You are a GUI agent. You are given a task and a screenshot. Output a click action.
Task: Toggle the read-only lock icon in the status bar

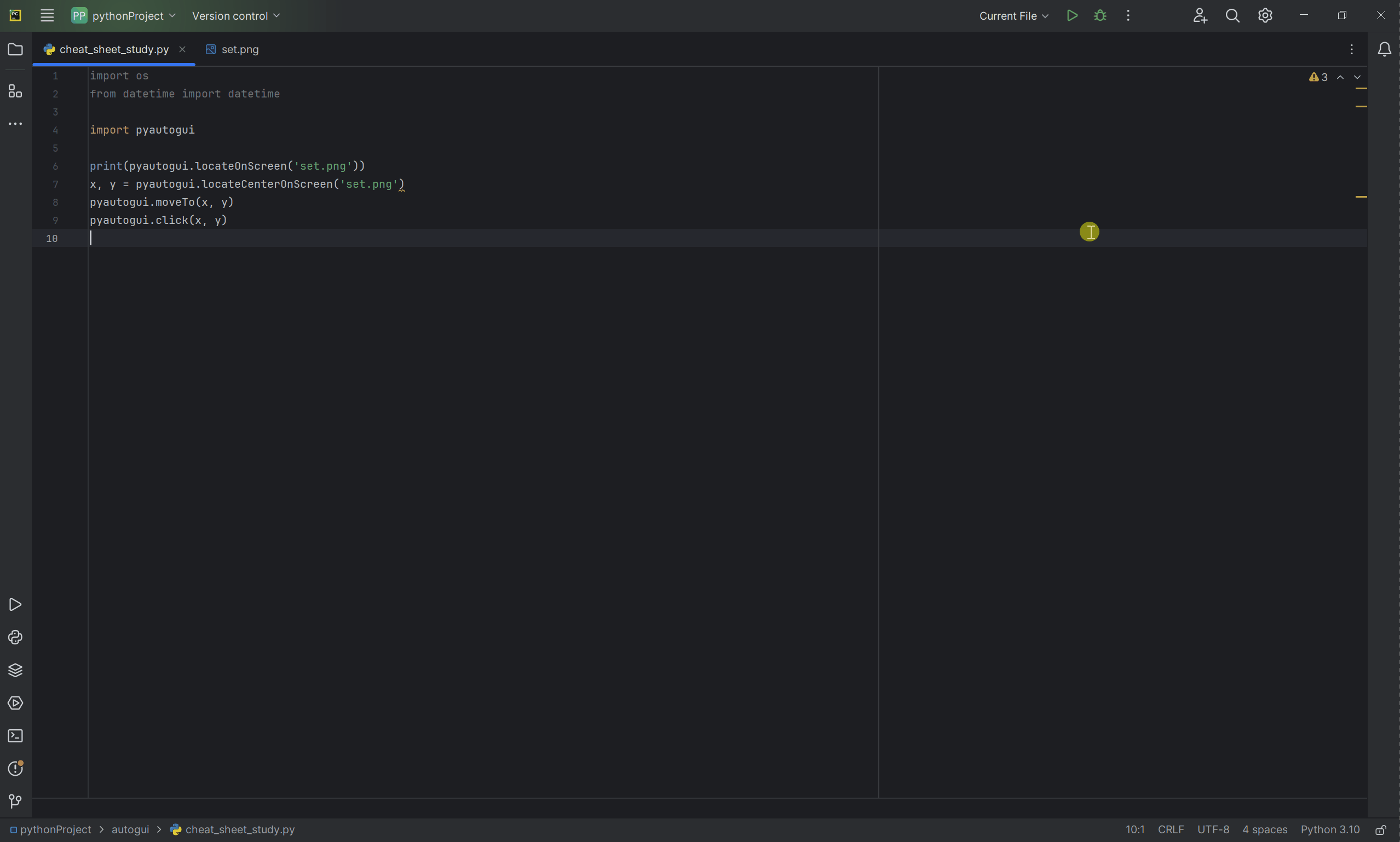pyautogui.click(x=1380, y=829)
